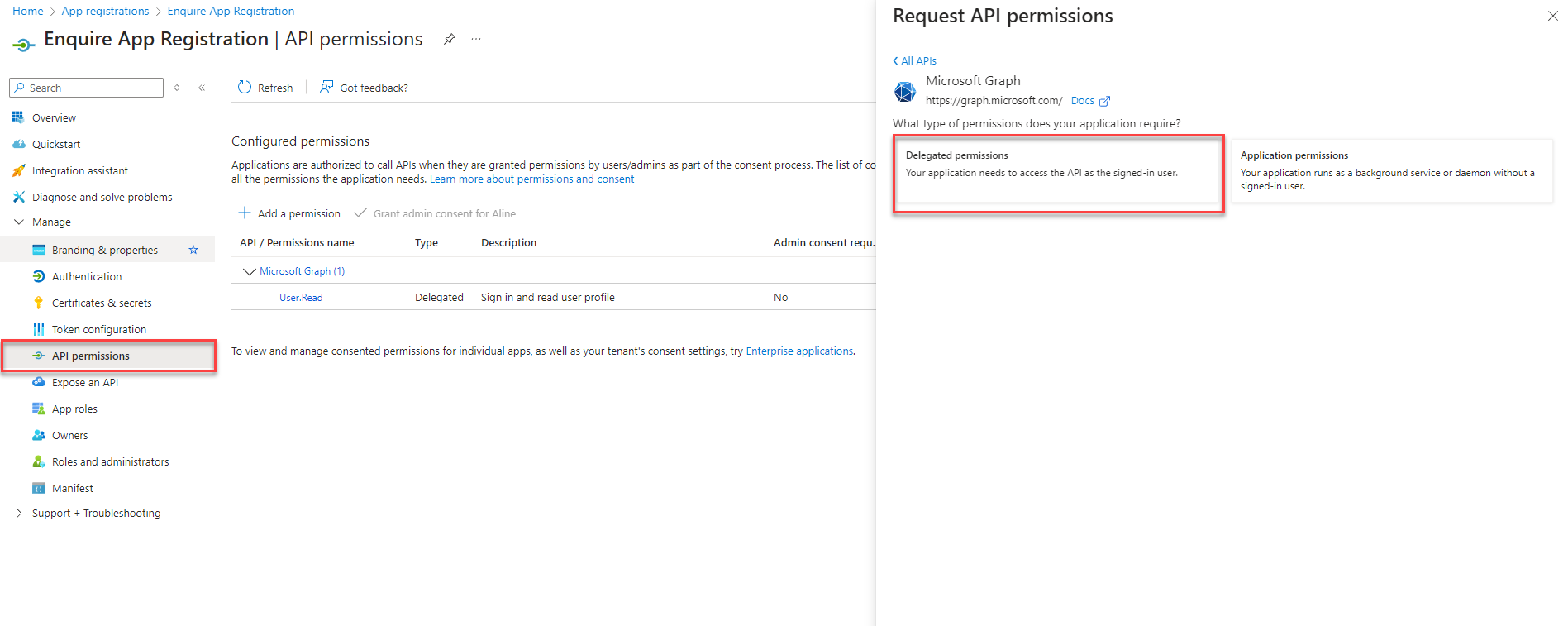Collapse the Manage section
1568x626 pixels.
point(19,222)
